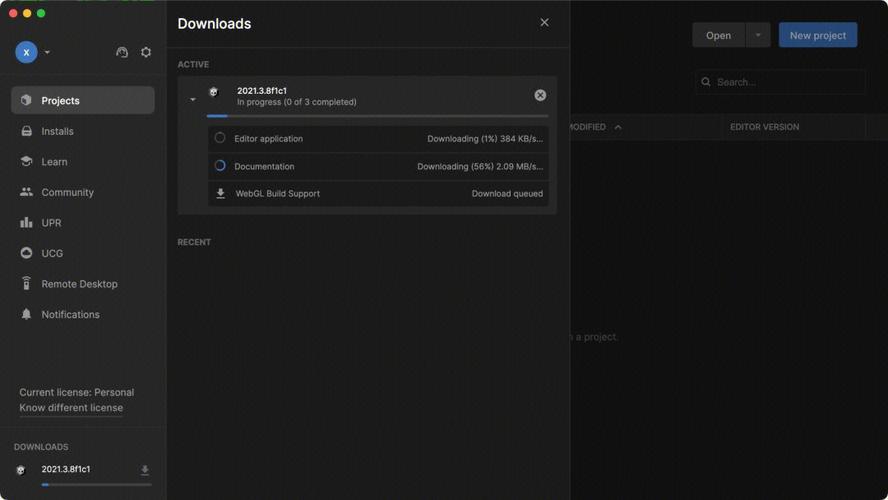Click the Documentation progress spinner

220,165
